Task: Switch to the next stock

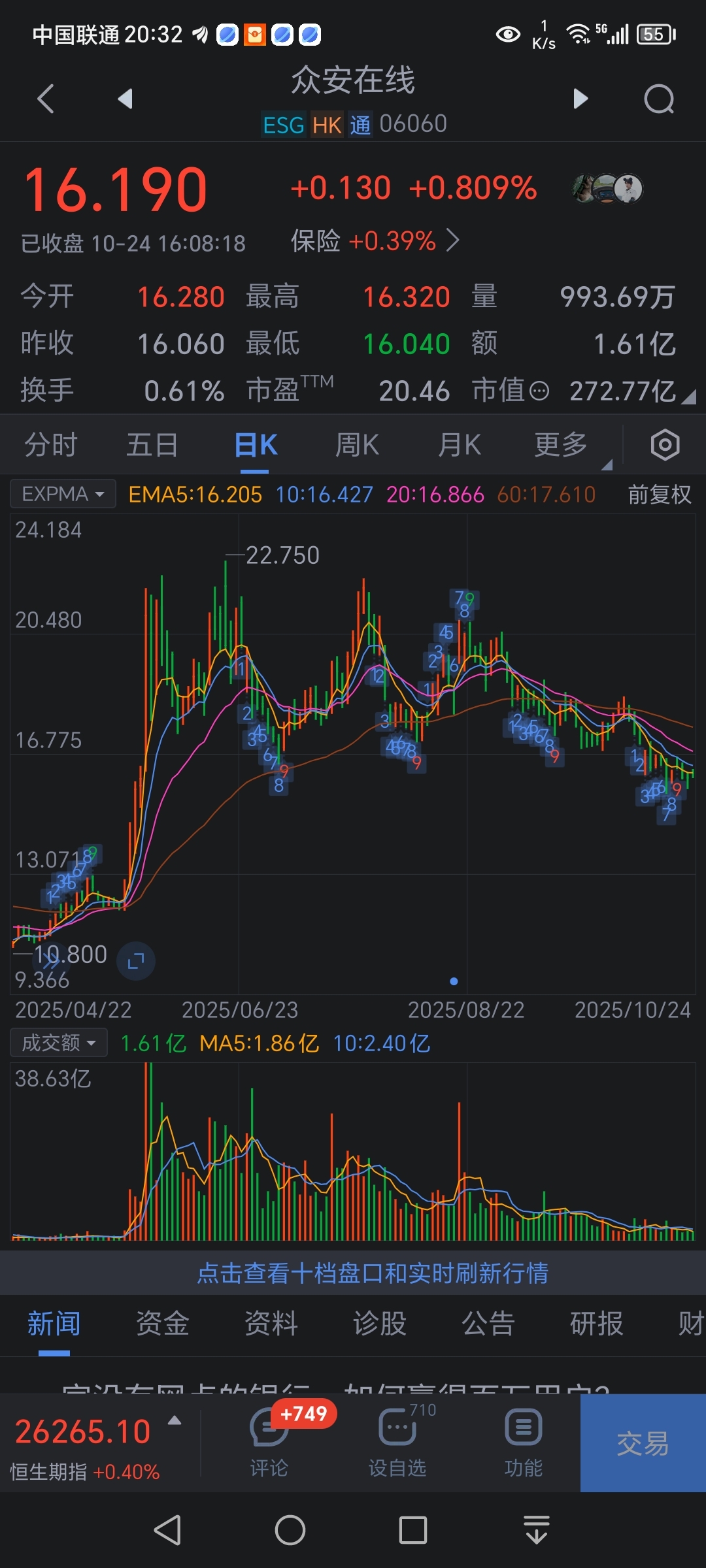Action: (x=580, y=99)
